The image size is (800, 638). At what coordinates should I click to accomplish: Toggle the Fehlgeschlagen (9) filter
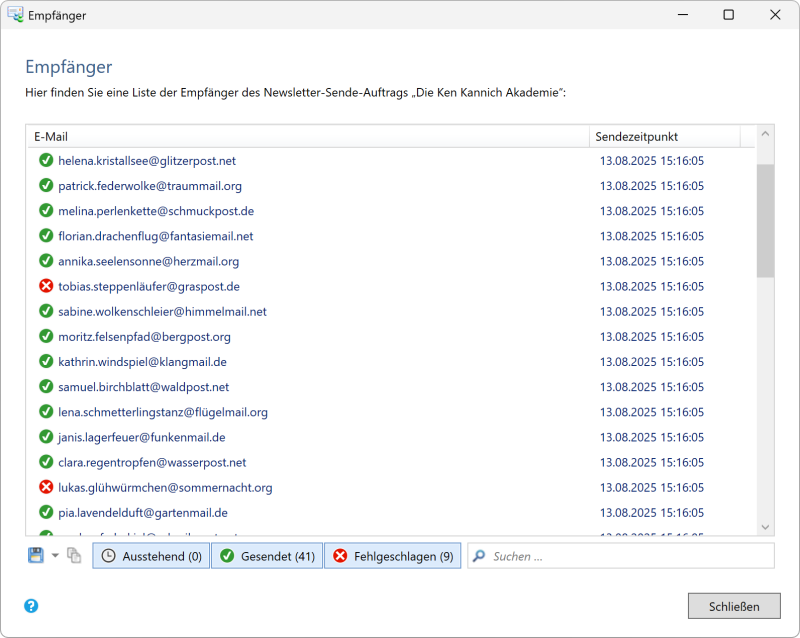[x=392, y=556]
